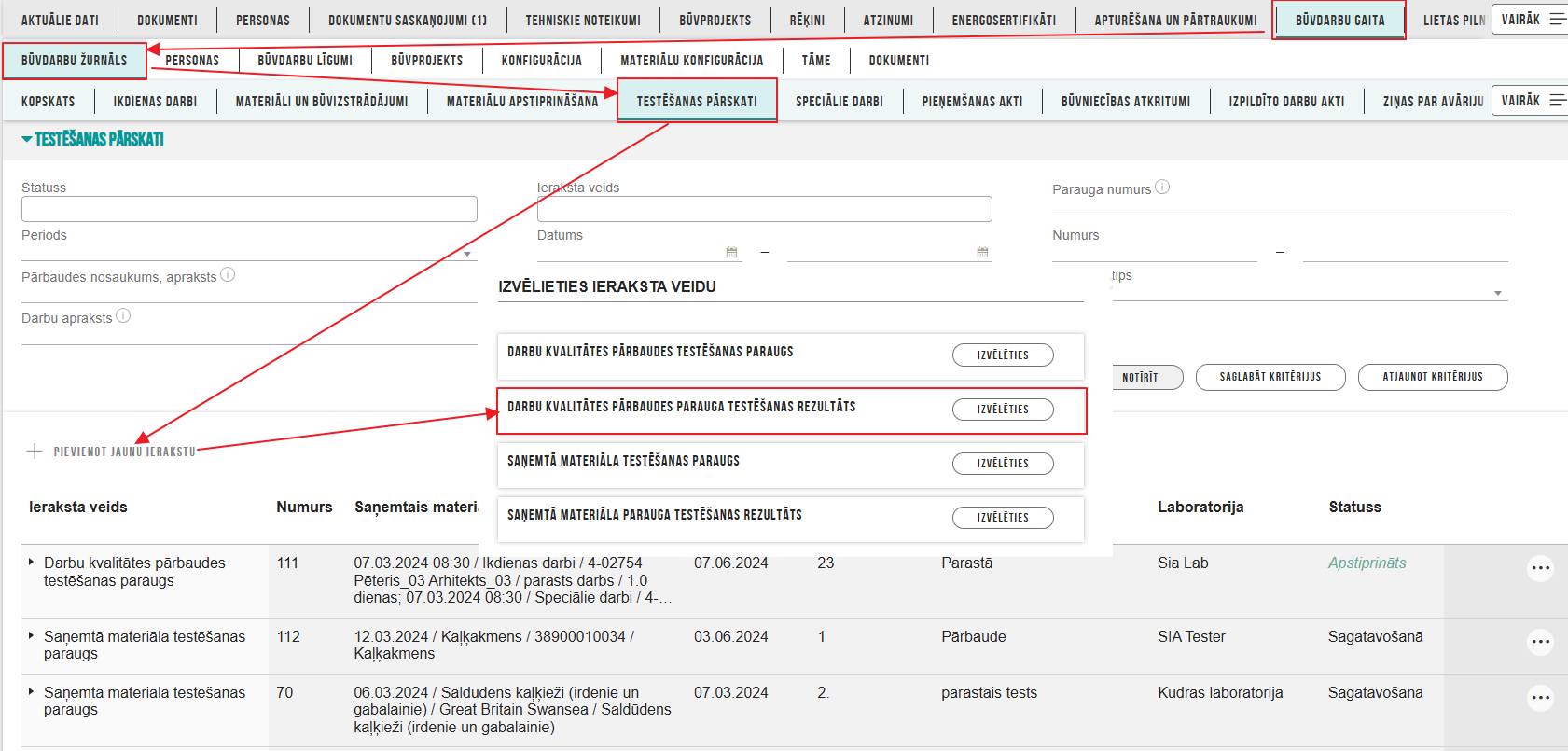Open the TĀME tab
1568x751 pixels.
pos(815,61)
